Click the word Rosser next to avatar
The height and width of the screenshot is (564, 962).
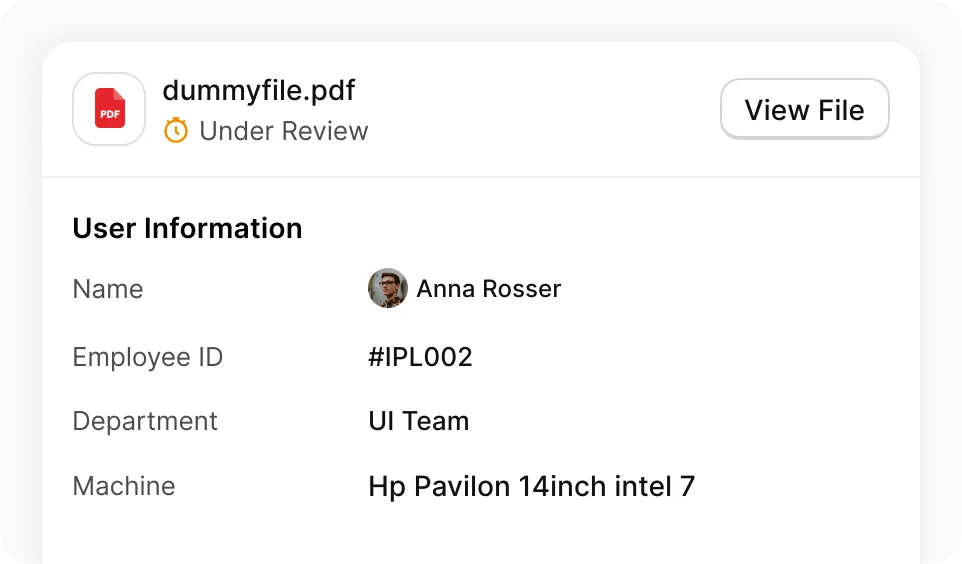tap(522, 288)
